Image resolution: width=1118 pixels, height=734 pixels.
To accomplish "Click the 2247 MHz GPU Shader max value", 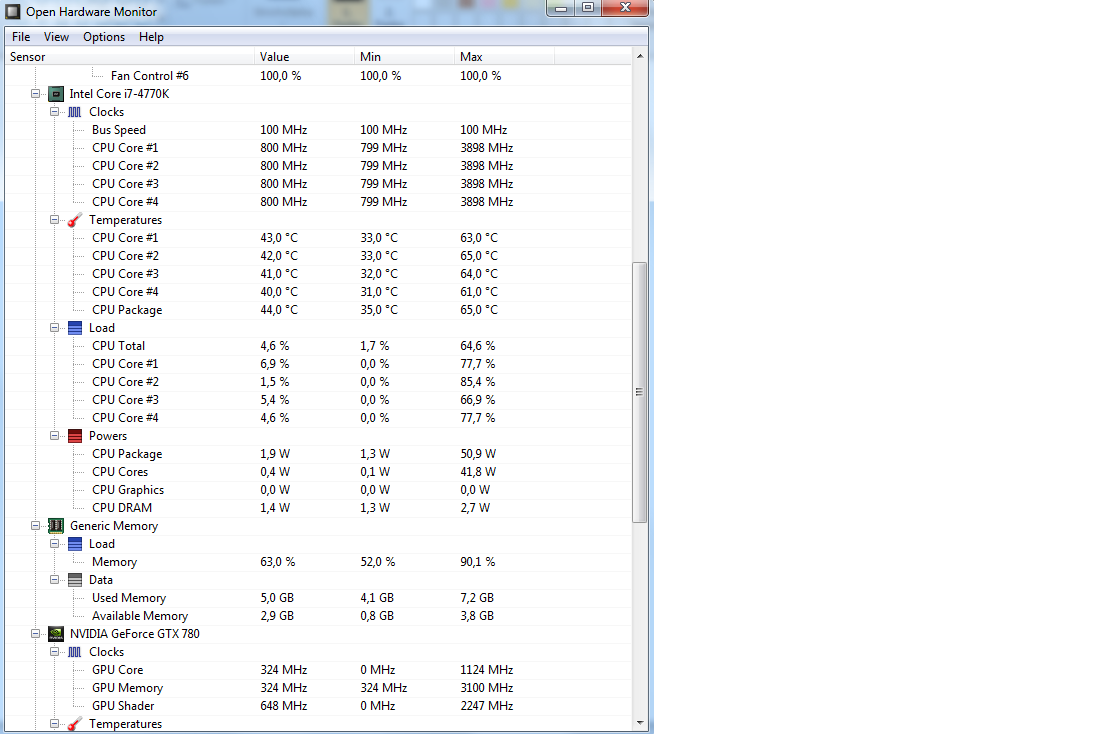I will coord(487,705).
